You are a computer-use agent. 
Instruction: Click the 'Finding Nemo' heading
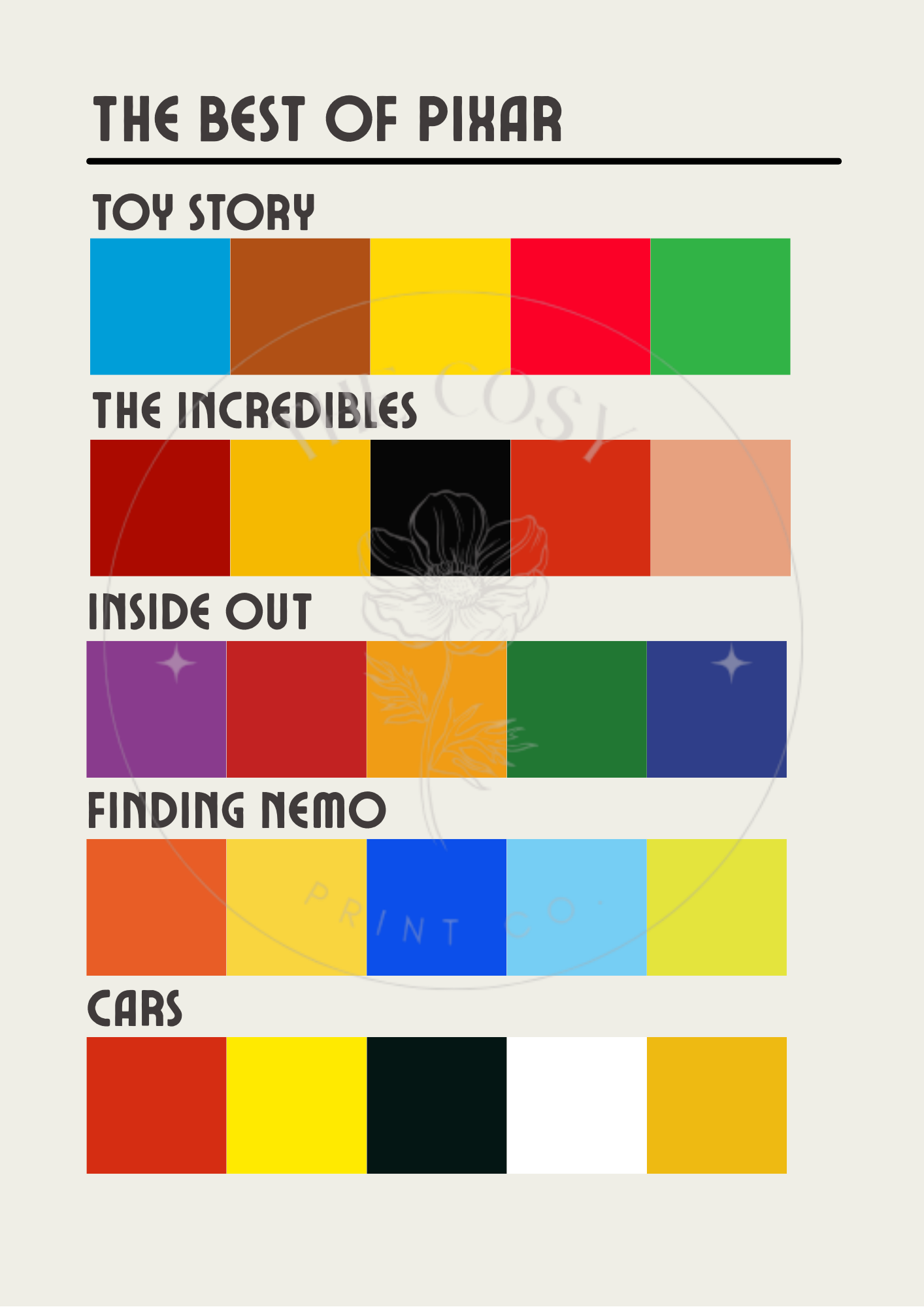pyautogui.click(x=237, y=810)
